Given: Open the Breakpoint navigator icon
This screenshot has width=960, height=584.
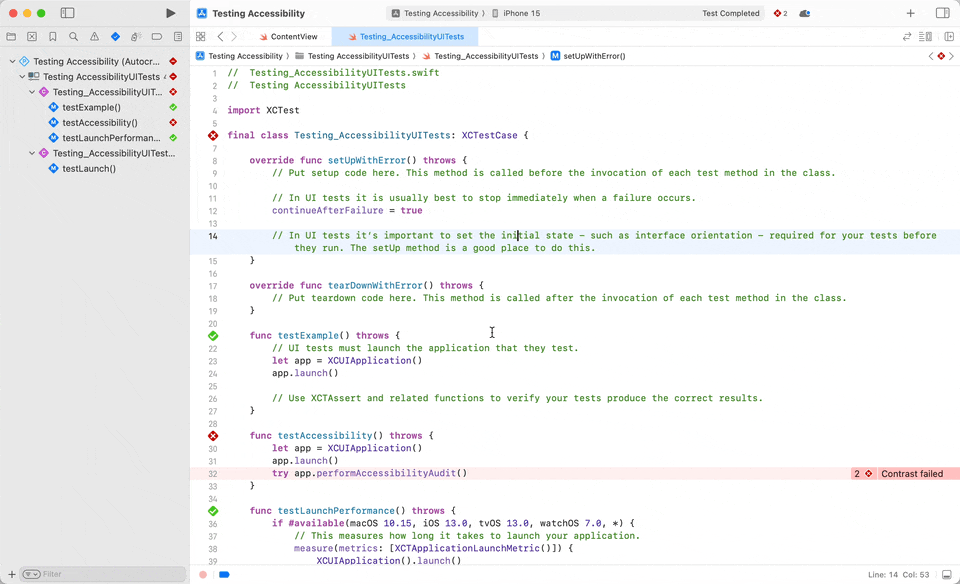Looking at the screenshot, I should [157, 37].
